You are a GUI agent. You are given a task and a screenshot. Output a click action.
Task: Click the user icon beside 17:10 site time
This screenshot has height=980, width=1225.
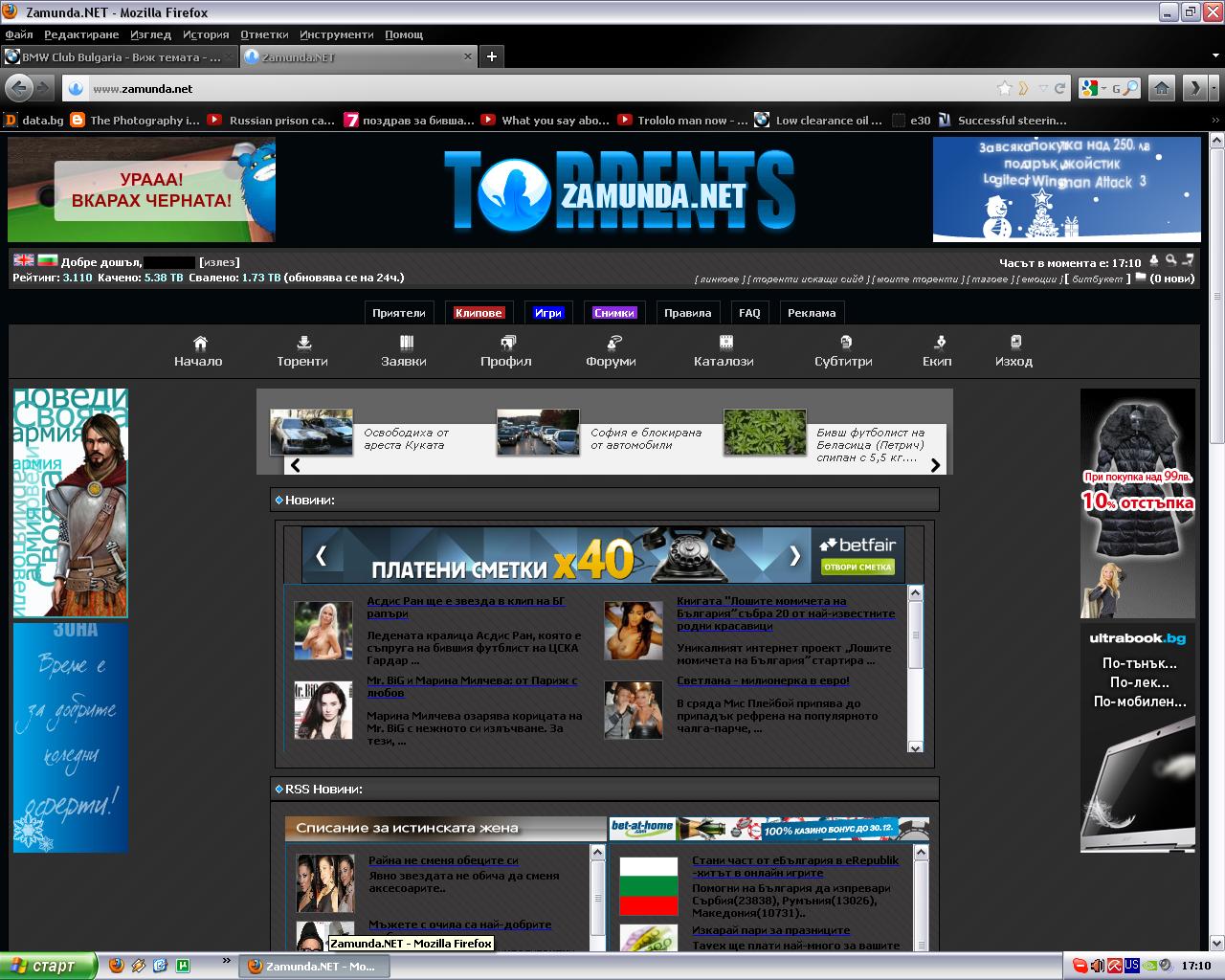click(x=1154, y=260)
